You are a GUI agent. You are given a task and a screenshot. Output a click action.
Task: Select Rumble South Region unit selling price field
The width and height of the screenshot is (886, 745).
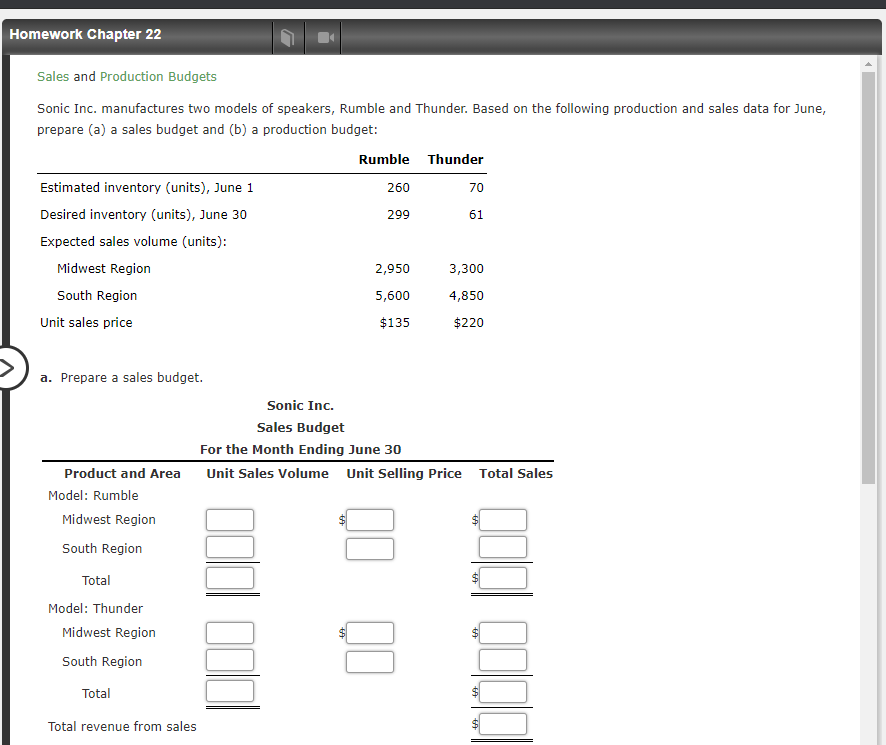tap(370, 549)
